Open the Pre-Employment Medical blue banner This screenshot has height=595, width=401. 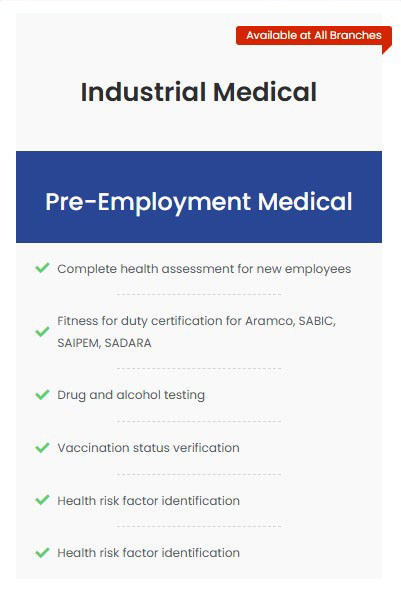[x=199, y=197]
